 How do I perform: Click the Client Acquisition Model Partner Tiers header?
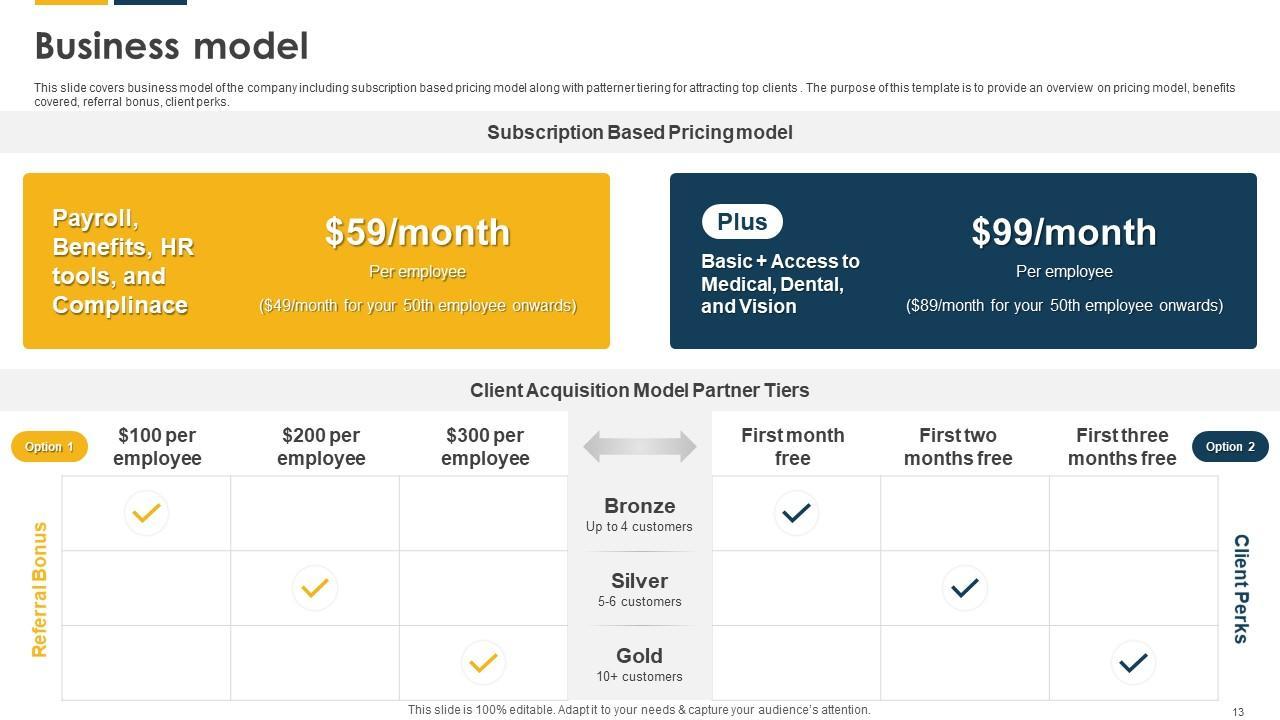pos(640,390)
